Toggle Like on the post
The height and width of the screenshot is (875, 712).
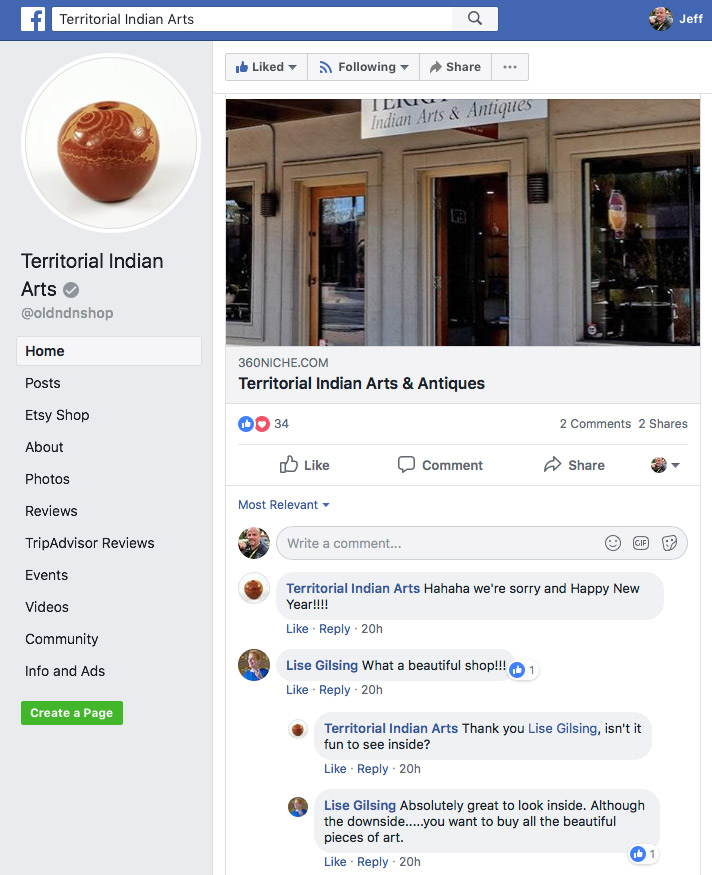click(x=305, y=465)
